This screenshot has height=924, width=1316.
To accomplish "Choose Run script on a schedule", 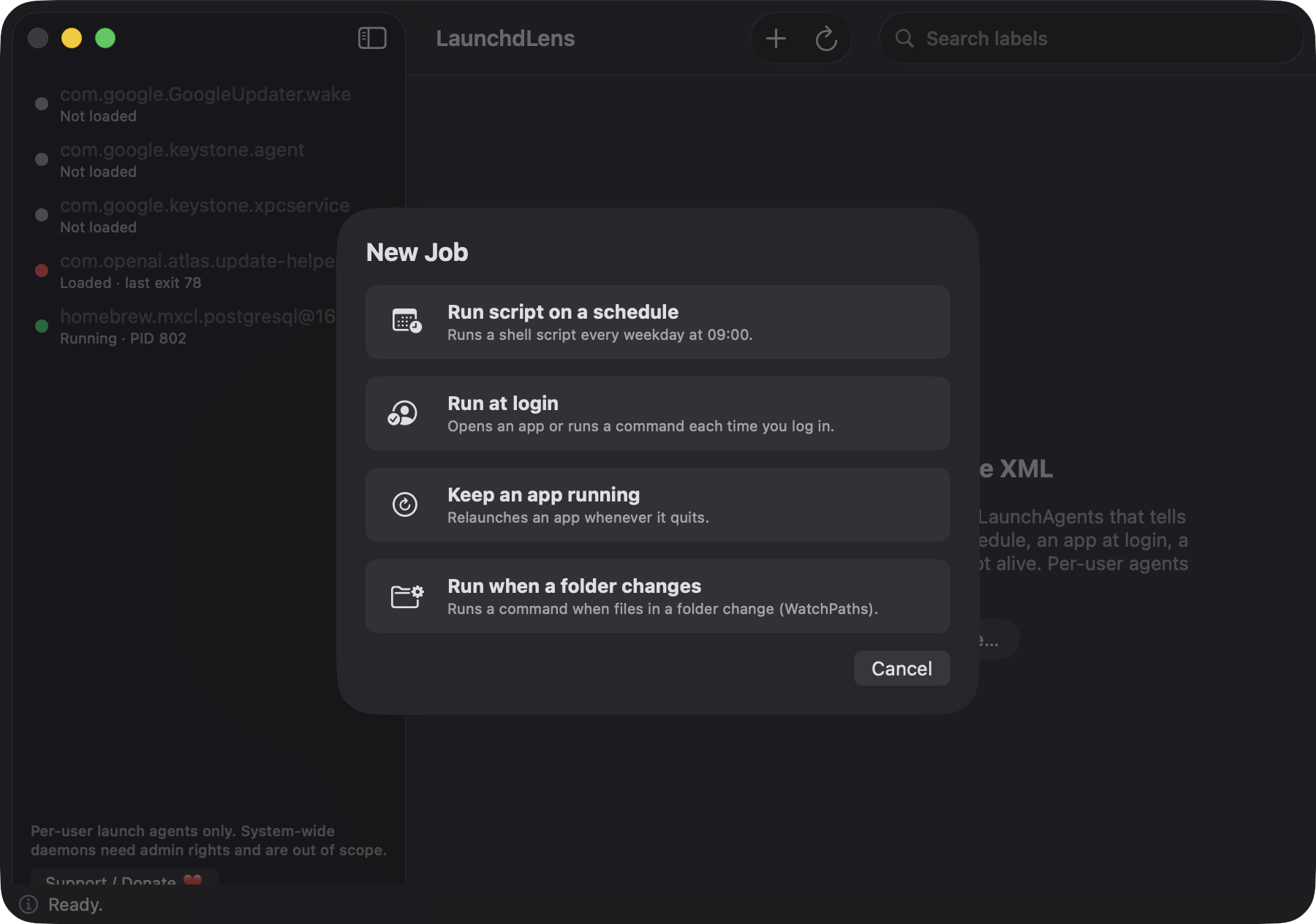I will pos(658,322).
